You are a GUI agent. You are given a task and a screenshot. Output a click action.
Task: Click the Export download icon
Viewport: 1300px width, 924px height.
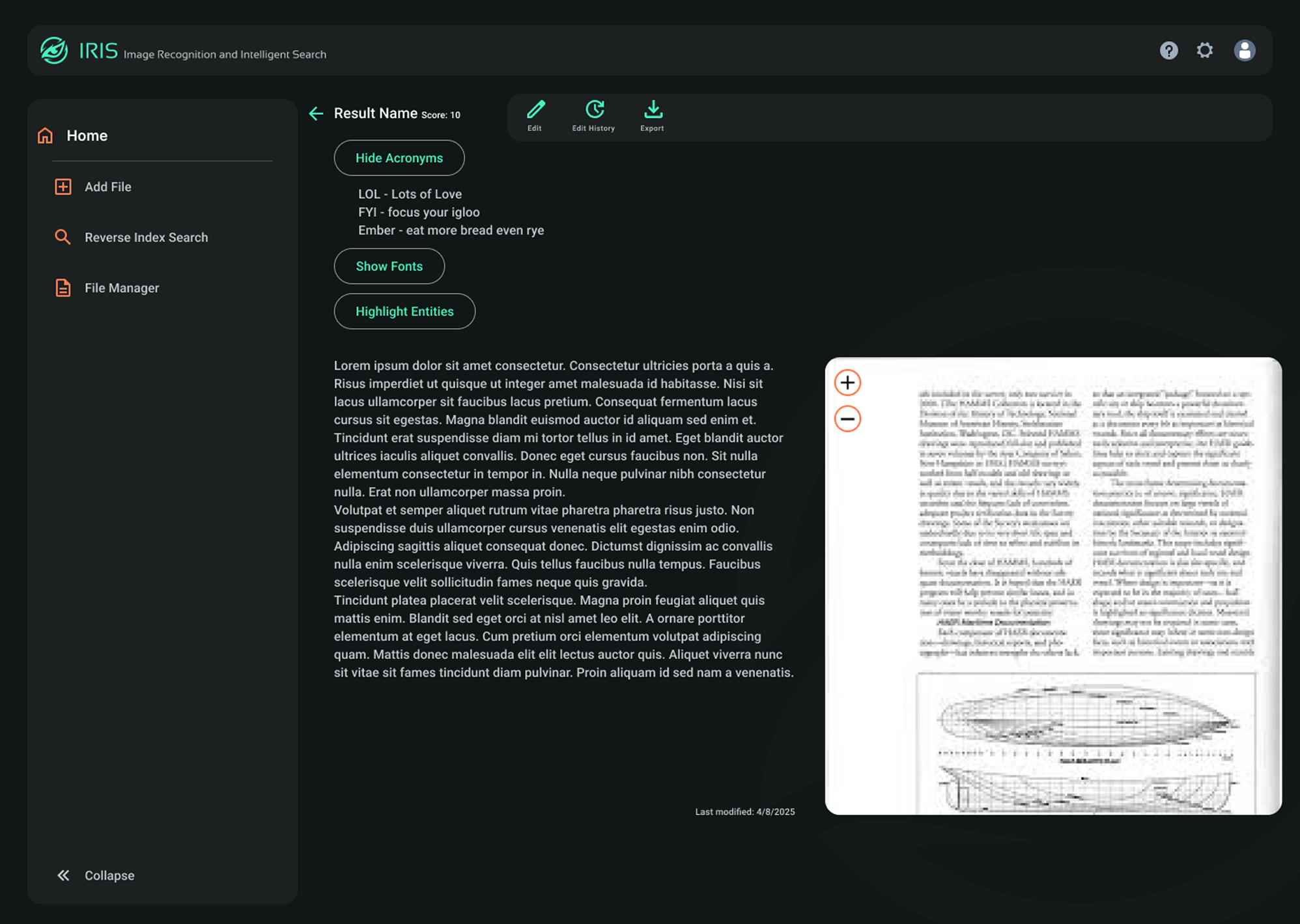coord(653,110)
